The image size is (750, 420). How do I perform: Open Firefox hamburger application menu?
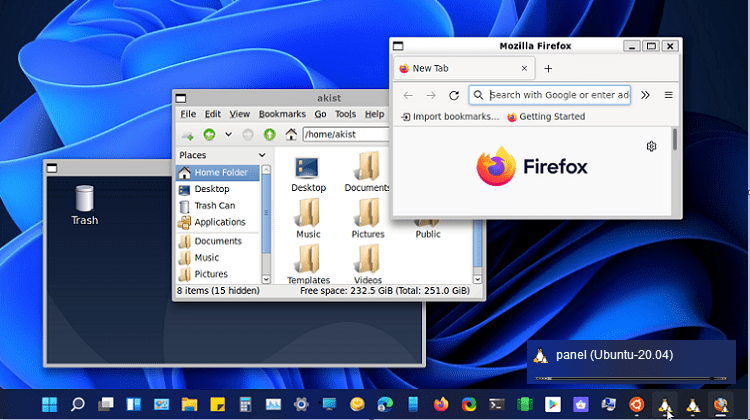[668, 95]
